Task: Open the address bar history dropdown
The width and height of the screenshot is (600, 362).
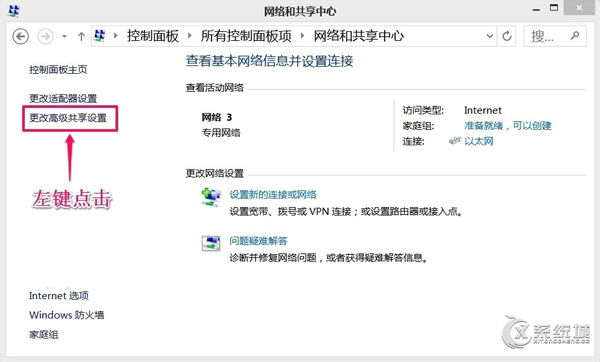Action: pos(489,36)
